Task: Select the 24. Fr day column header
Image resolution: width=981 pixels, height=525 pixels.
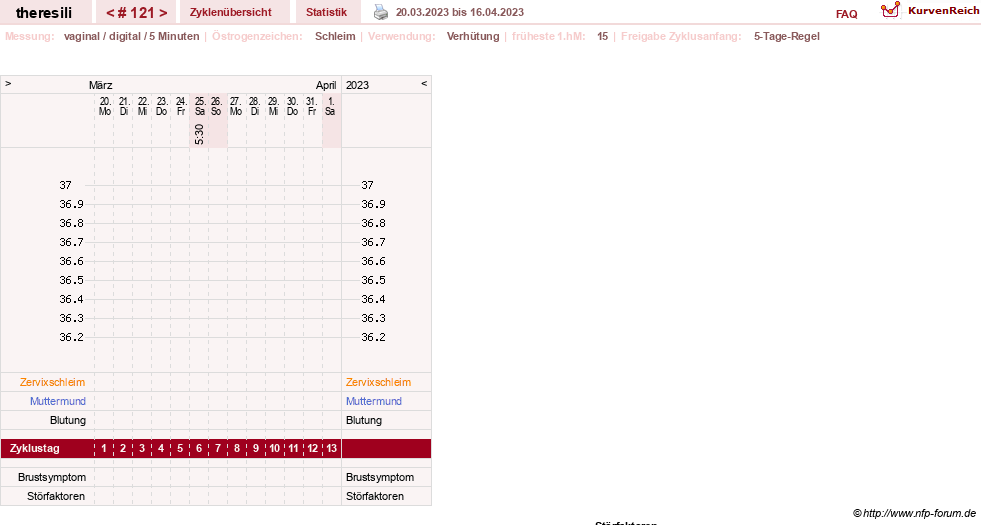Action: [x=180, y=106]
